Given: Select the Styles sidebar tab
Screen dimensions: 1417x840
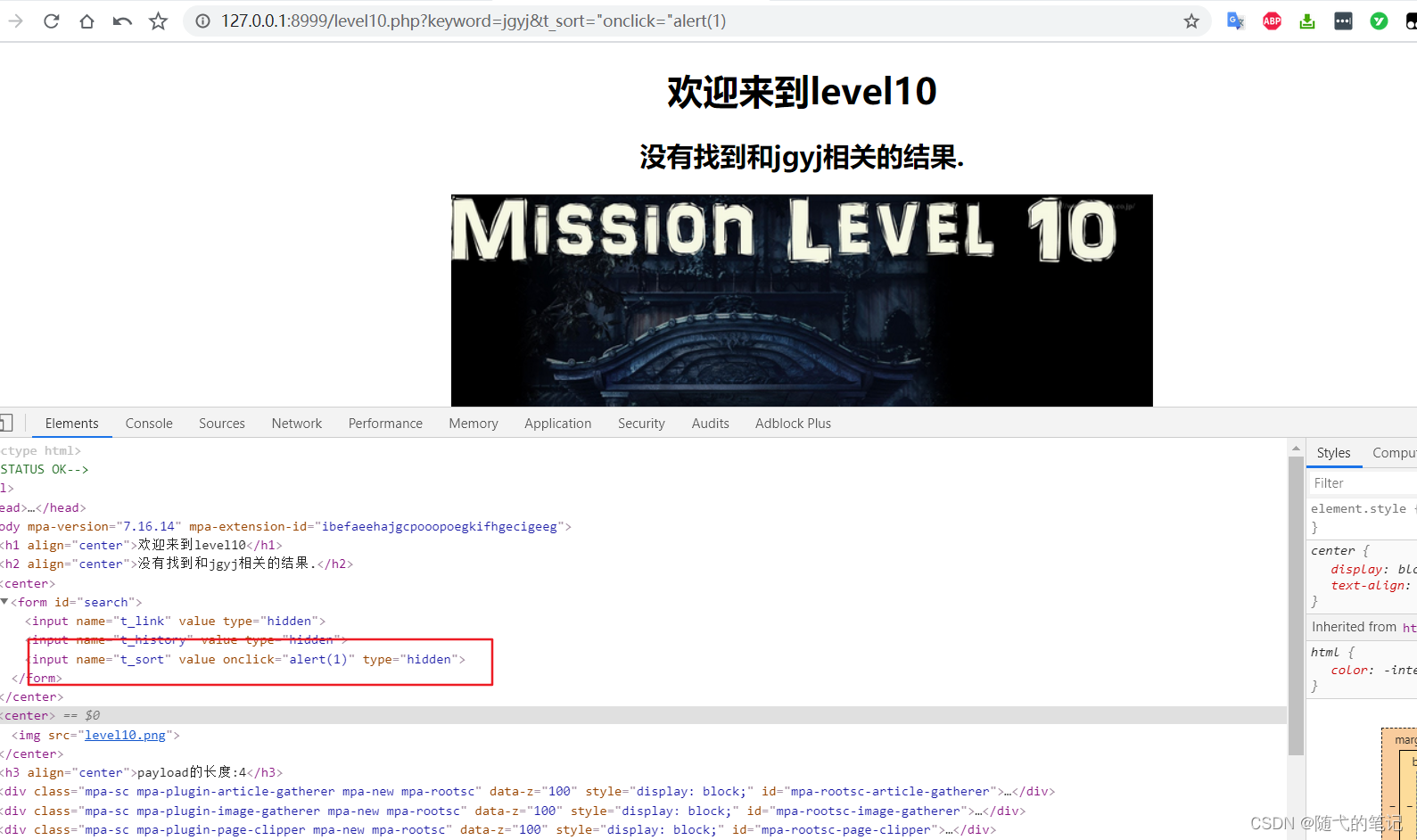Looking at the screenshot, I should pyautogui.click(x=1333, y=453).
